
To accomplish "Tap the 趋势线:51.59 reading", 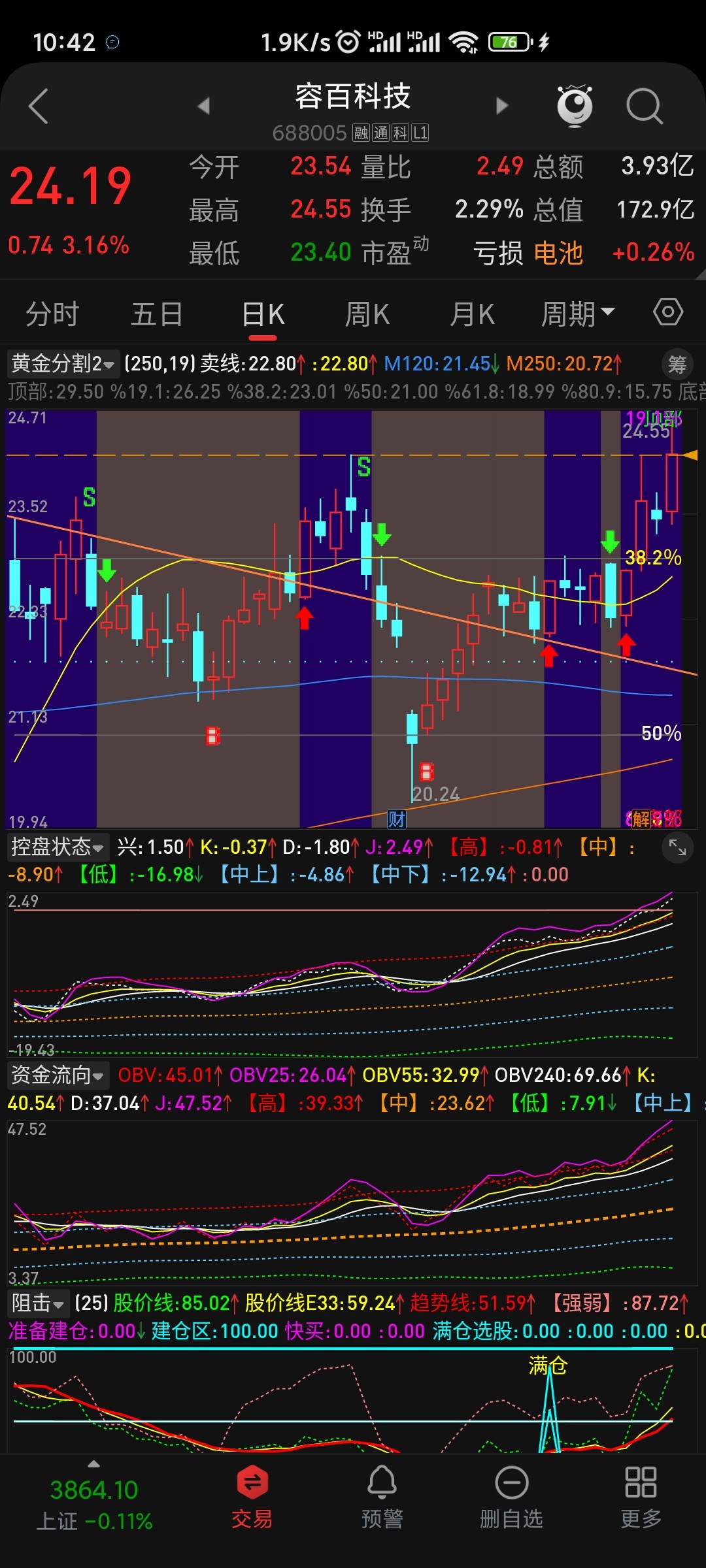I will [473, 1303].
